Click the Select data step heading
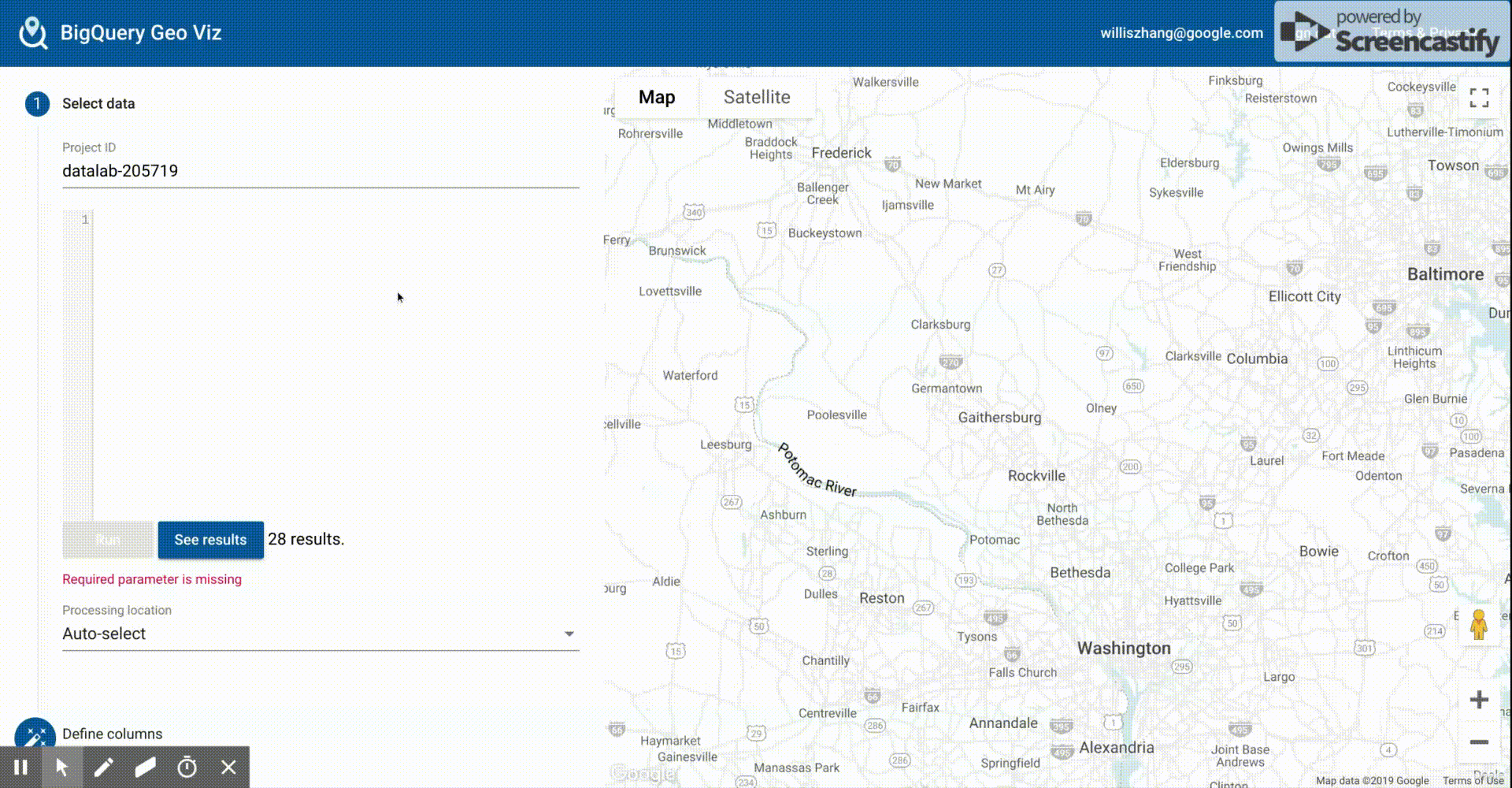Image resolution: width=1512 pixels, height=788 pixels. coord(98,104)
